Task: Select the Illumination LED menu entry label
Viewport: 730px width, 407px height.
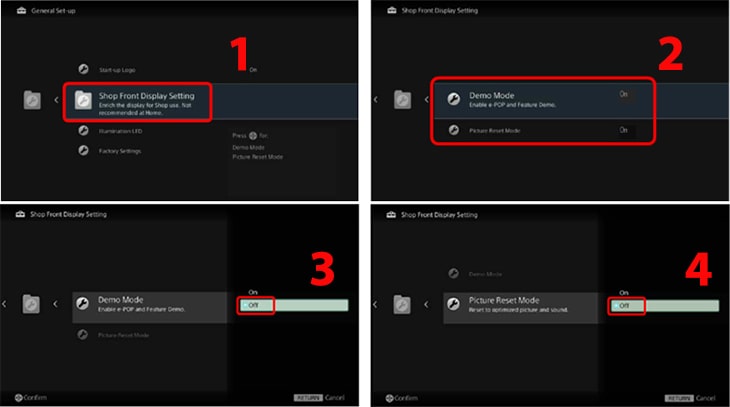Action: click(120, 131)
